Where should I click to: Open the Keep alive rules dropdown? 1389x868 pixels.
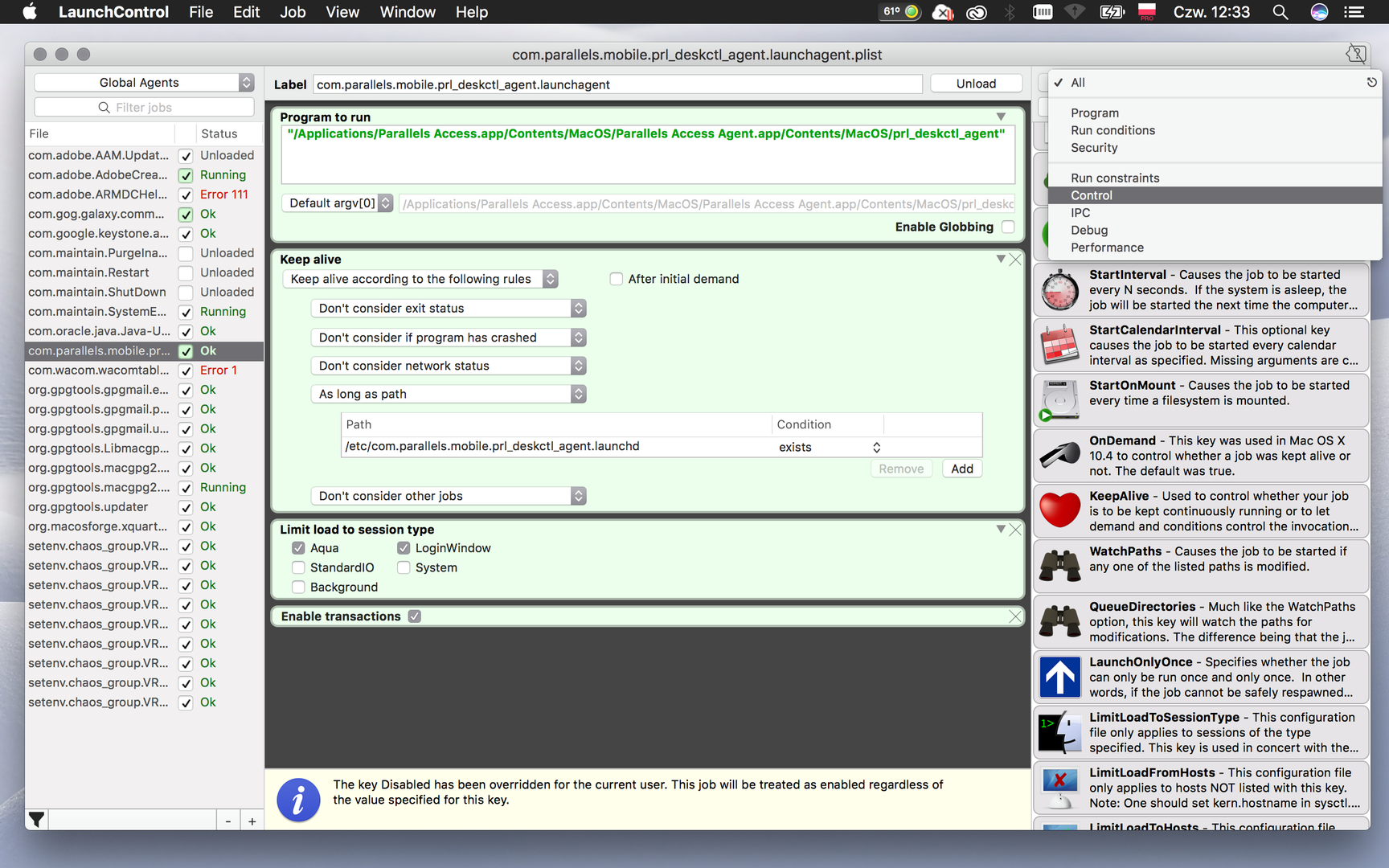pos(420,279)
